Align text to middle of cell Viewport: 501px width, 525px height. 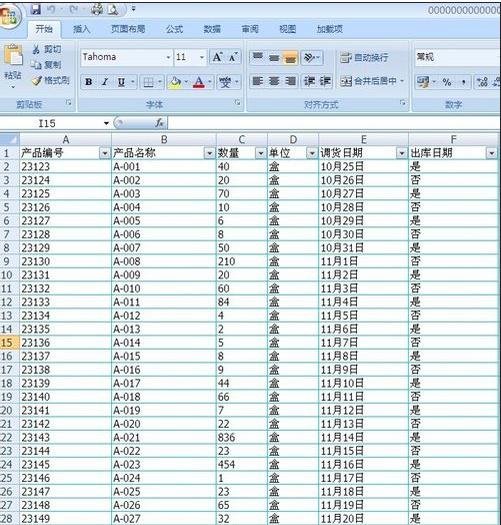[274, 57]
